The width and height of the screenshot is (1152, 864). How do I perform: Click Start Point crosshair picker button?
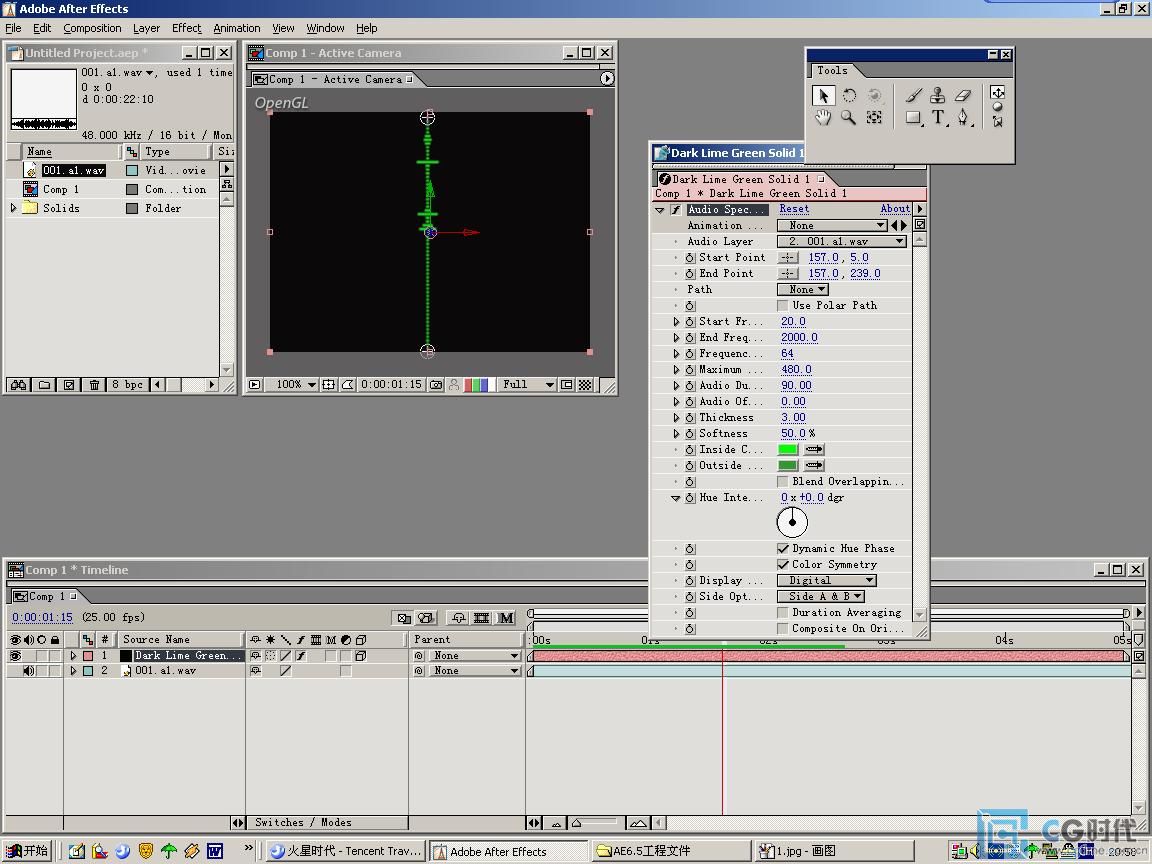(x=788, y=257)
